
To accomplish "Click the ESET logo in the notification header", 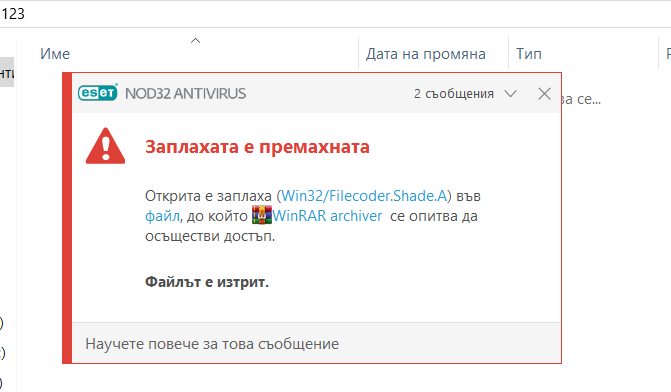I will pyautogui.click(x=98, y=92).
